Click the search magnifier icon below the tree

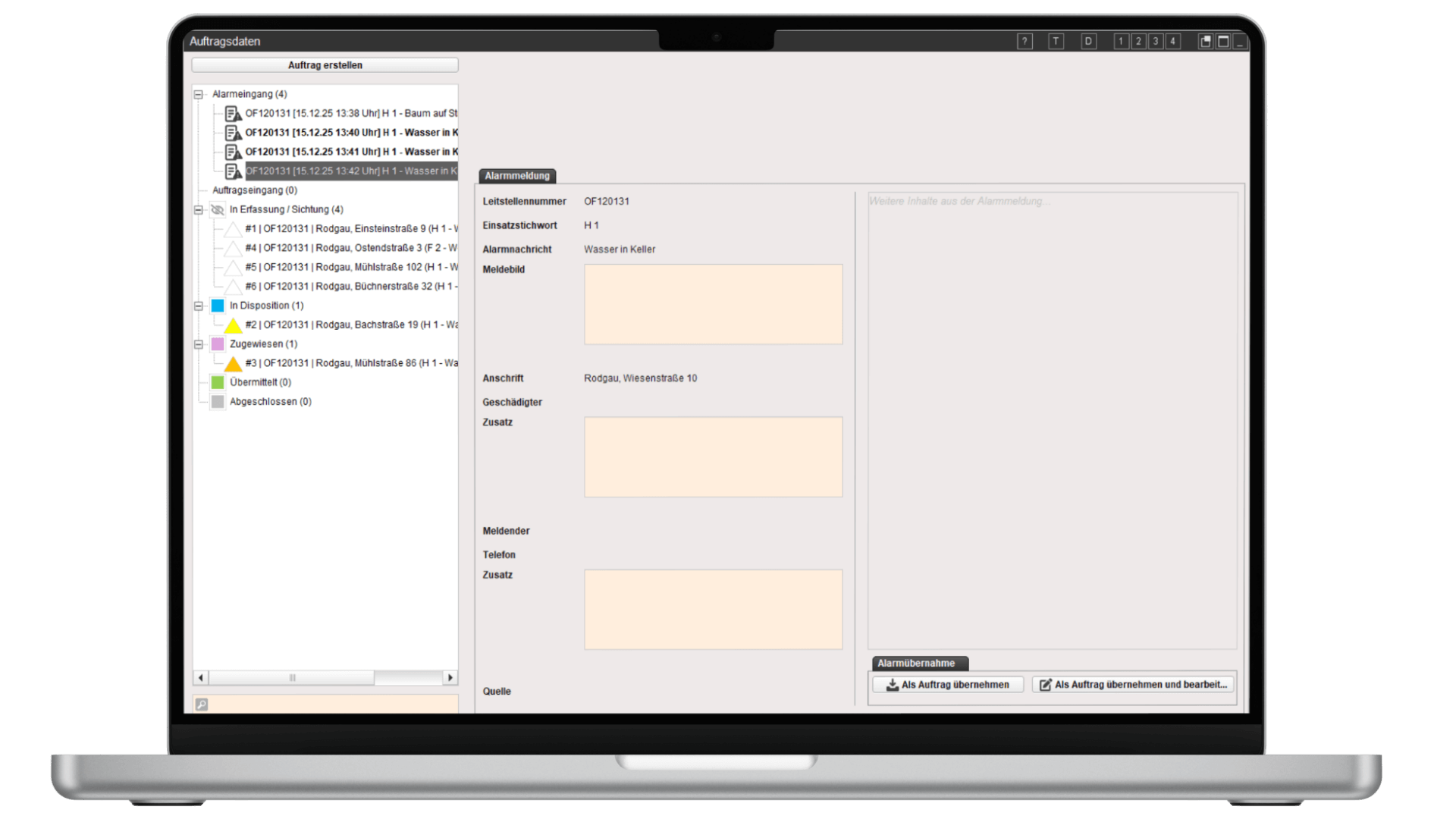pyautogui.click(x=202, y=704)
